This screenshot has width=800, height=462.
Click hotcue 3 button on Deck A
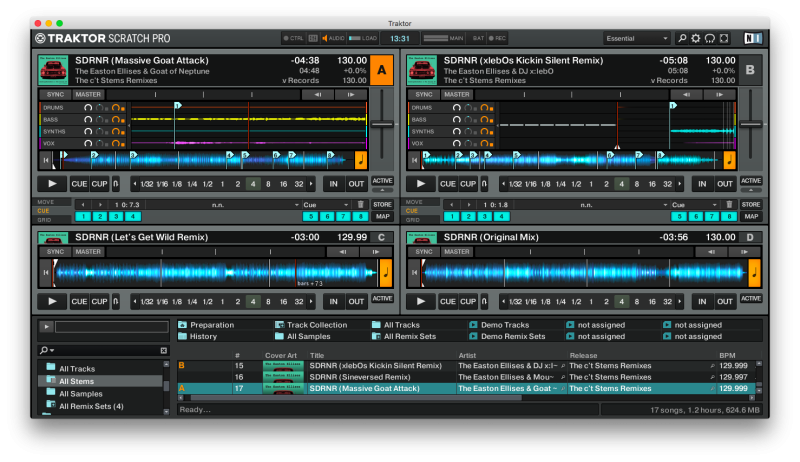tap(116, 216)
